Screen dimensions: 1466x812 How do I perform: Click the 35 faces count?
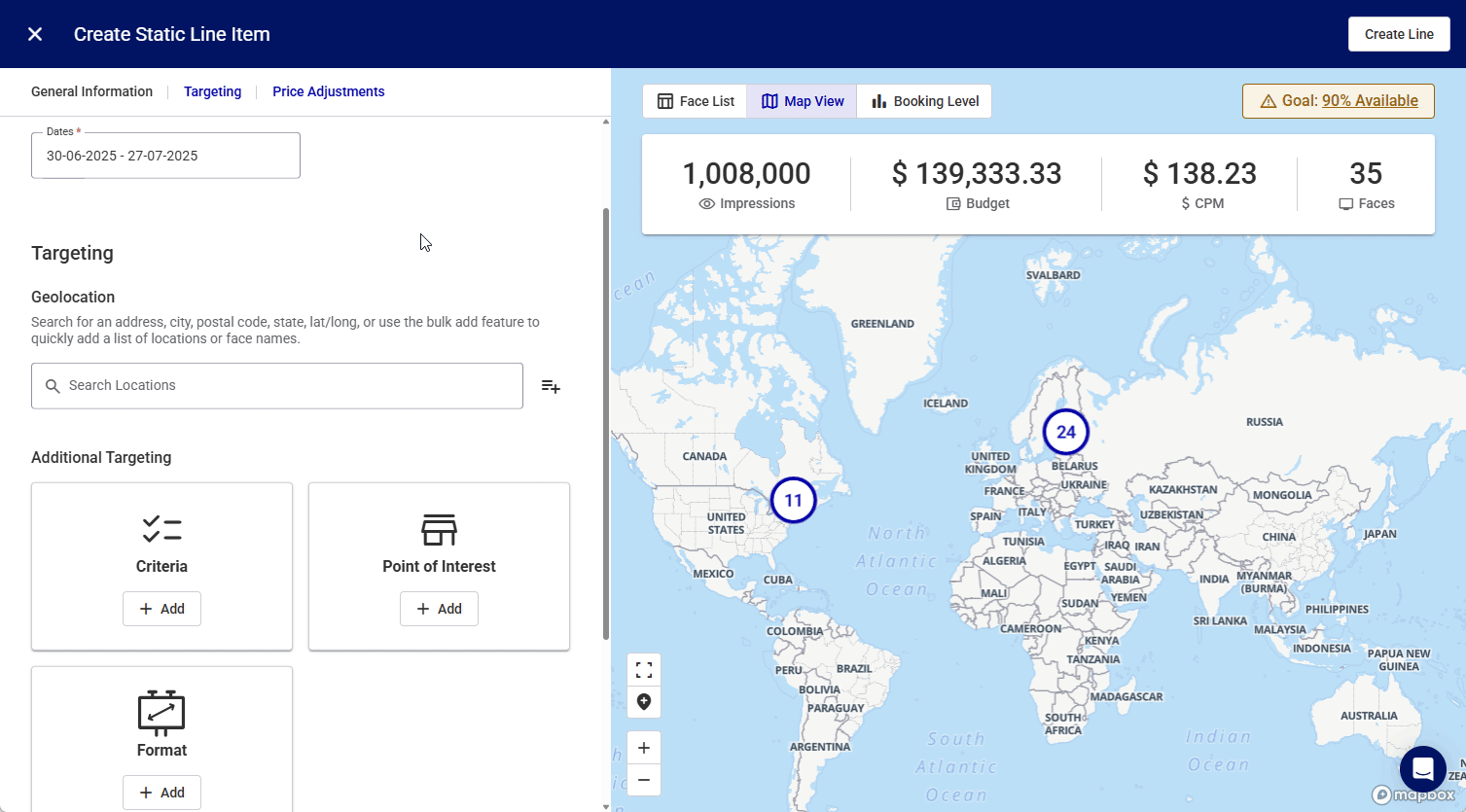coord(1366,173)
